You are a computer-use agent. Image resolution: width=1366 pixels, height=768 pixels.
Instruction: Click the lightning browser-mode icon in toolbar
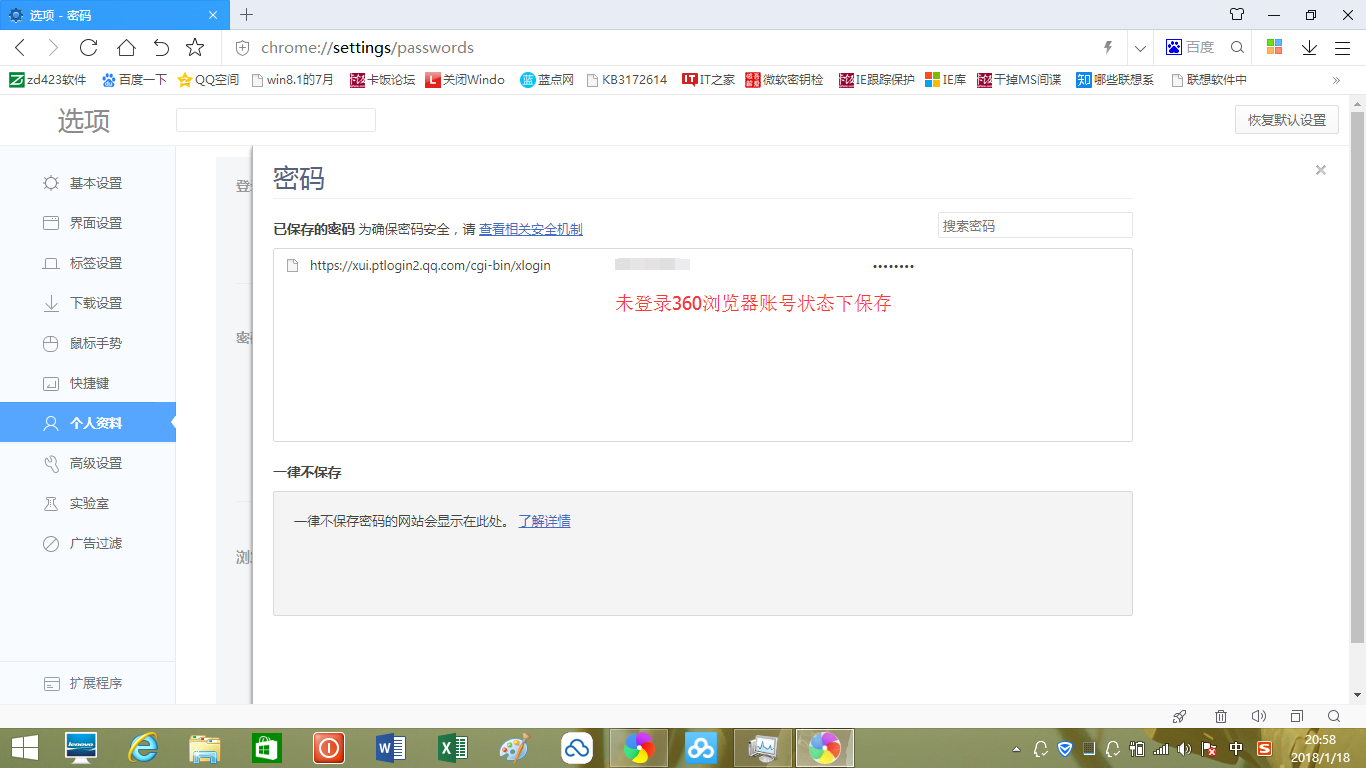click(1108, 46)
